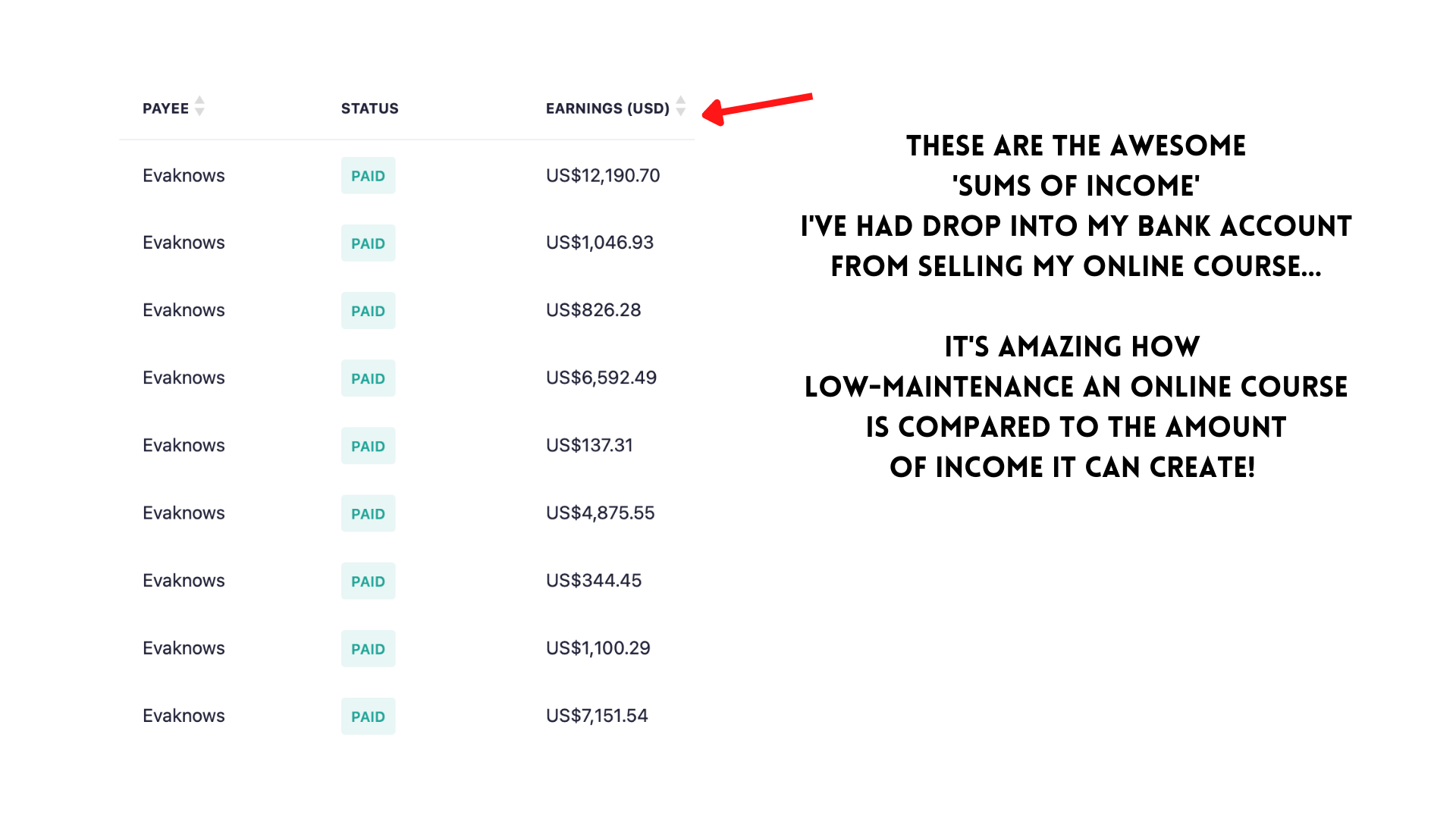This screenshot has height=819, width=1456.
Task: Open Evaknows payee in last row
Action: pyautogui.click(x=184, y=716)
